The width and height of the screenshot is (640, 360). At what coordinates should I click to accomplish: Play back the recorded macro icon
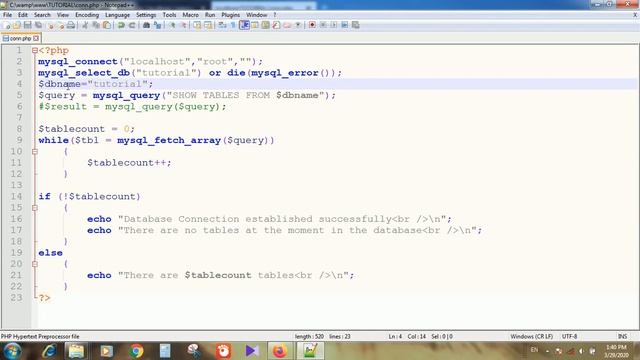tap(333, 25)
